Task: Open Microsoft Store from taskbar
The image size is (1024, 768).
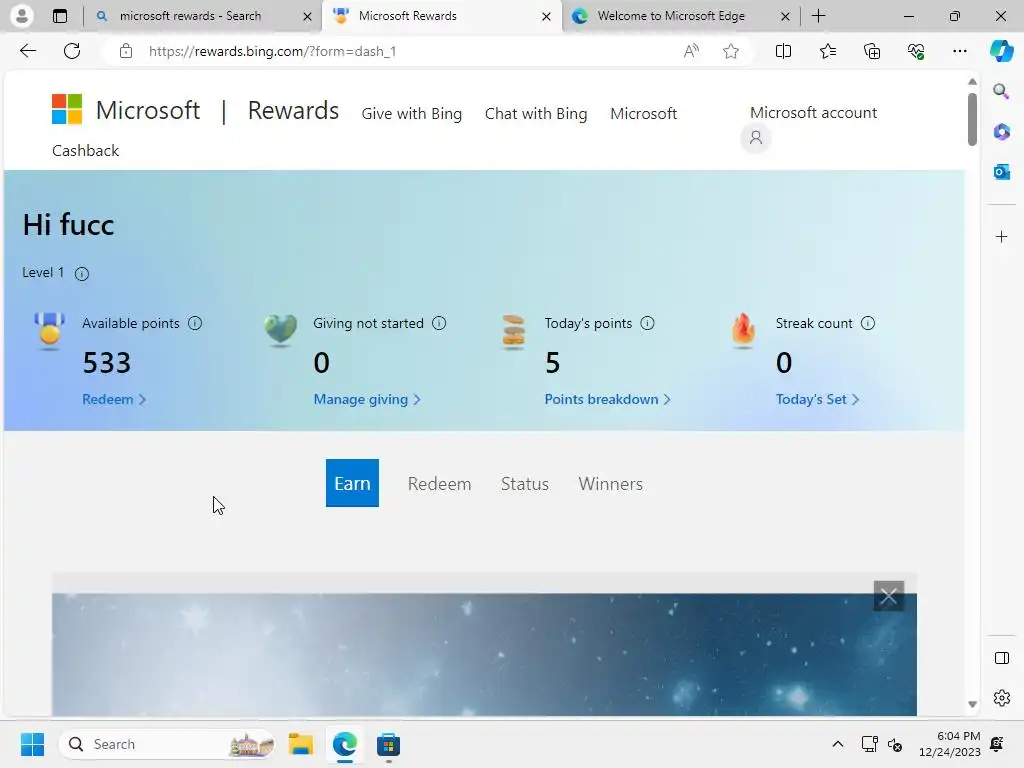Action: pyautogui.click(x=388, y=744)
